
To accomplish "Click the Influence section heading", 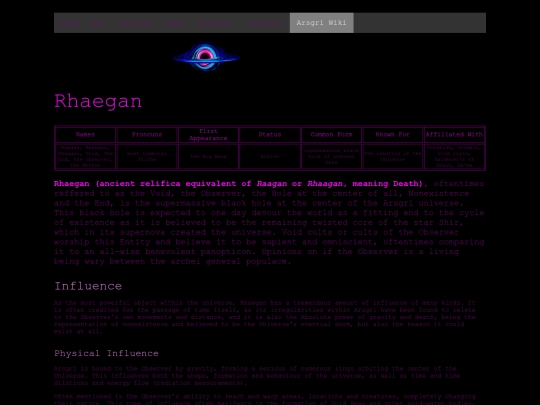I will tap(88, 286).
